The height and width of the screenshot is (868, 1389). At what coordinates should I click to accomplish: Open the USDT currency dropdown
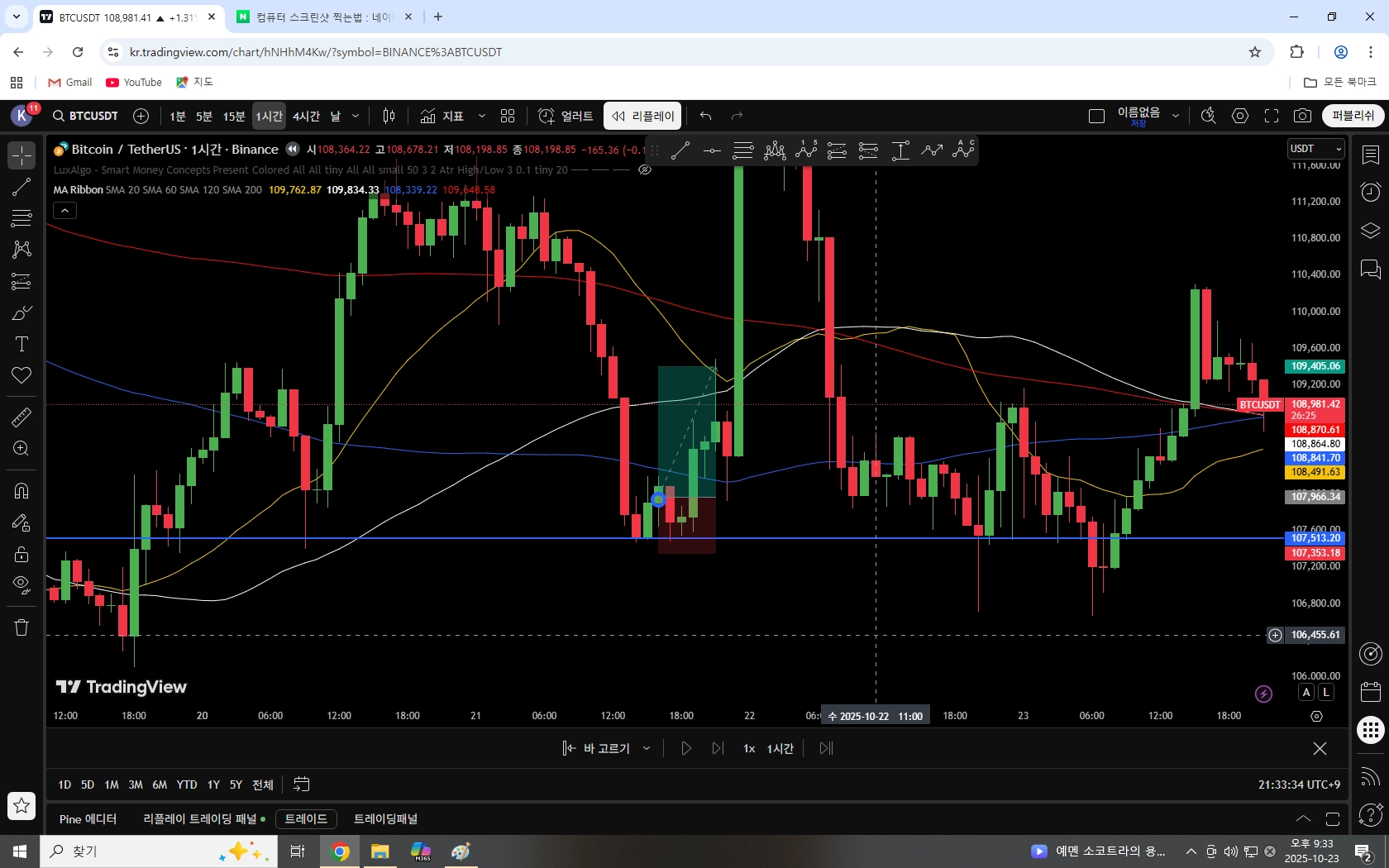[1315, 149]
